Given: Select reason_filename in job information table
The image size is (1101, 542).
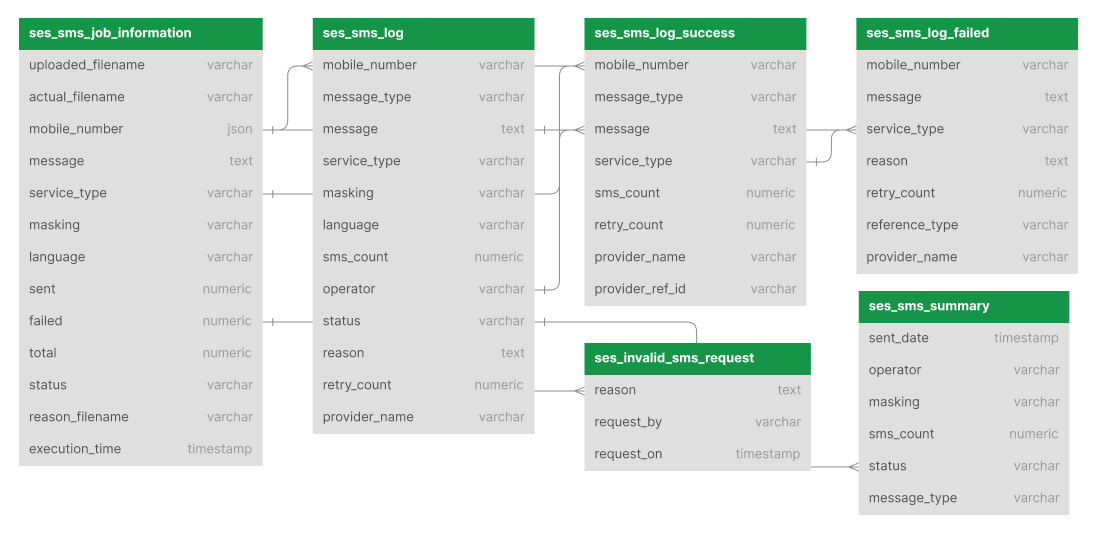Looking at the screenshot, I should (x=140, y=417).
